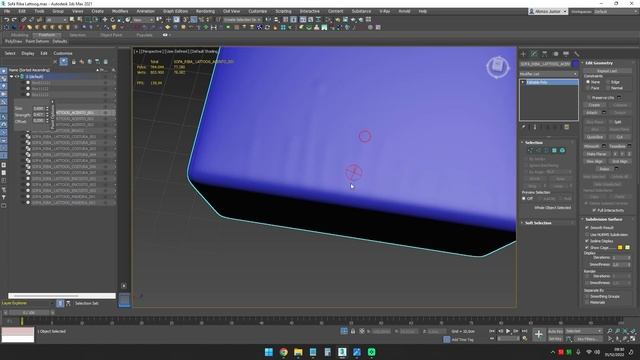Click the Time Configuration icon

(x=525, y=338)
